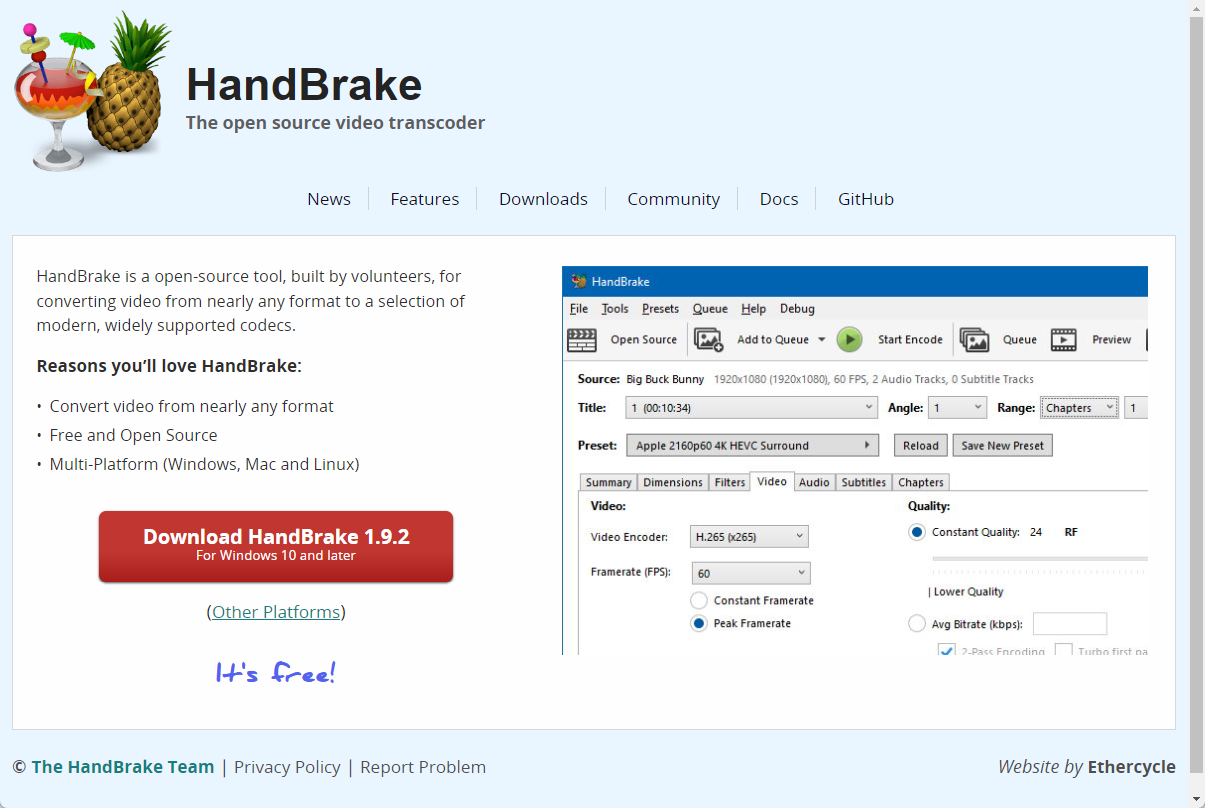The height and width of the screenshot is (808, 1205).
Task: Switch to the Dimensions tab
Action: pos(673,482)
